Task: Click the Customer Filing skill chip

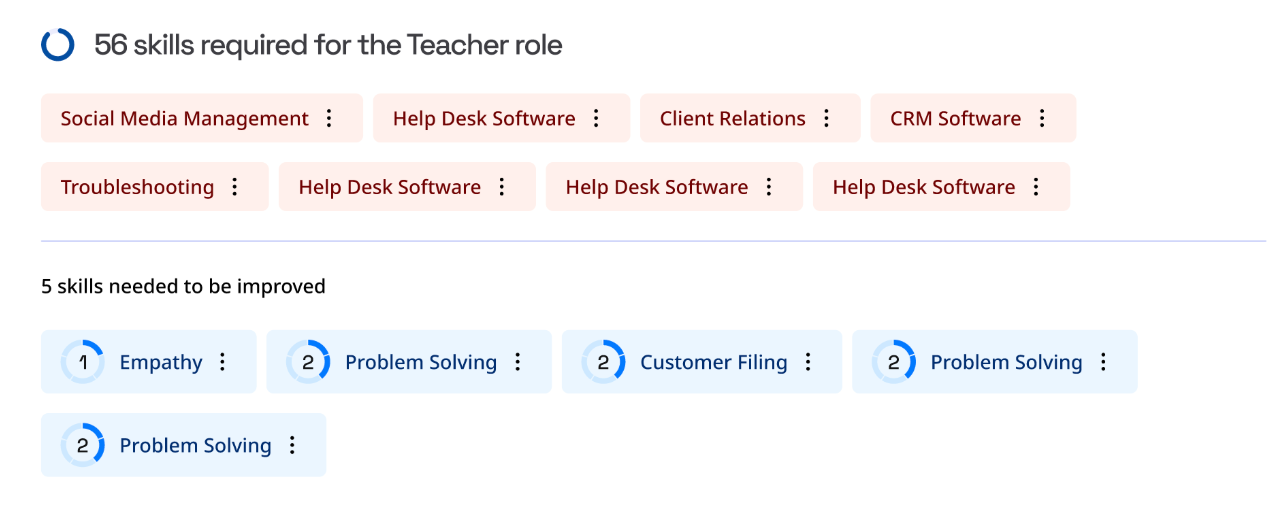Action: [713, 362]
